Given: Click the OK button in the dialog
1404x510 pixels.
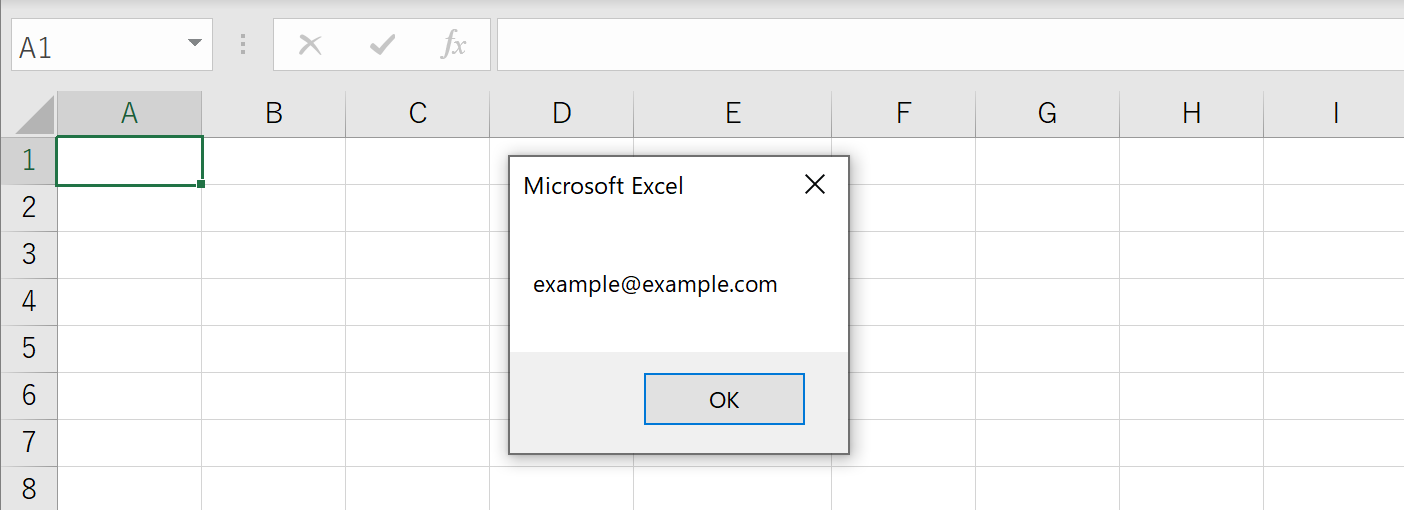Looking at the screenshot, I should pyautogui.click(x=724, y=399).
